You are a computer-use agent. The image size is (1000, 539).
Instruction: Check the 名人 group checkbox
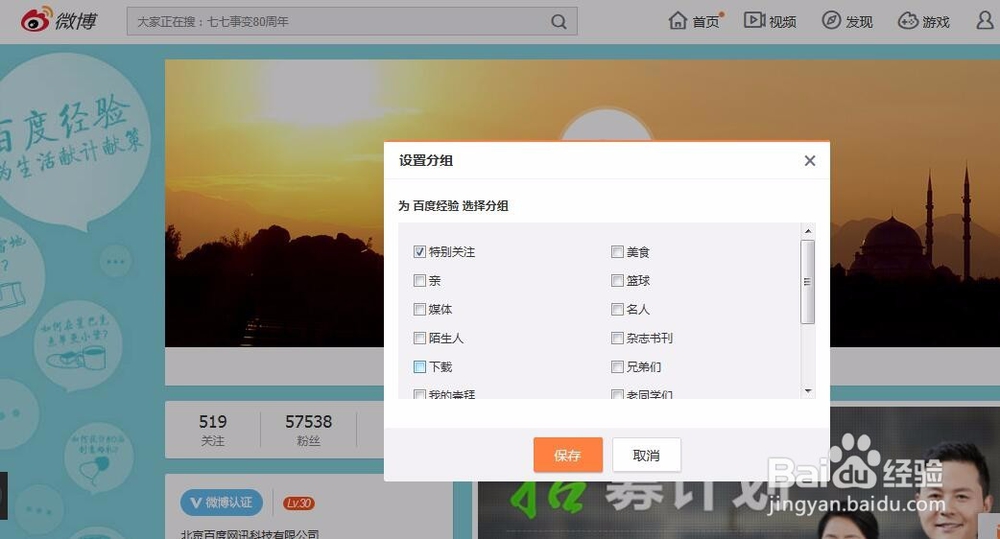pos(617,309)
